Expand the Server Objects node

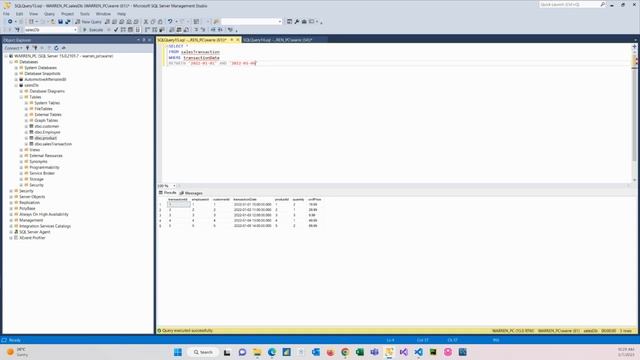[x=11, y=197]
